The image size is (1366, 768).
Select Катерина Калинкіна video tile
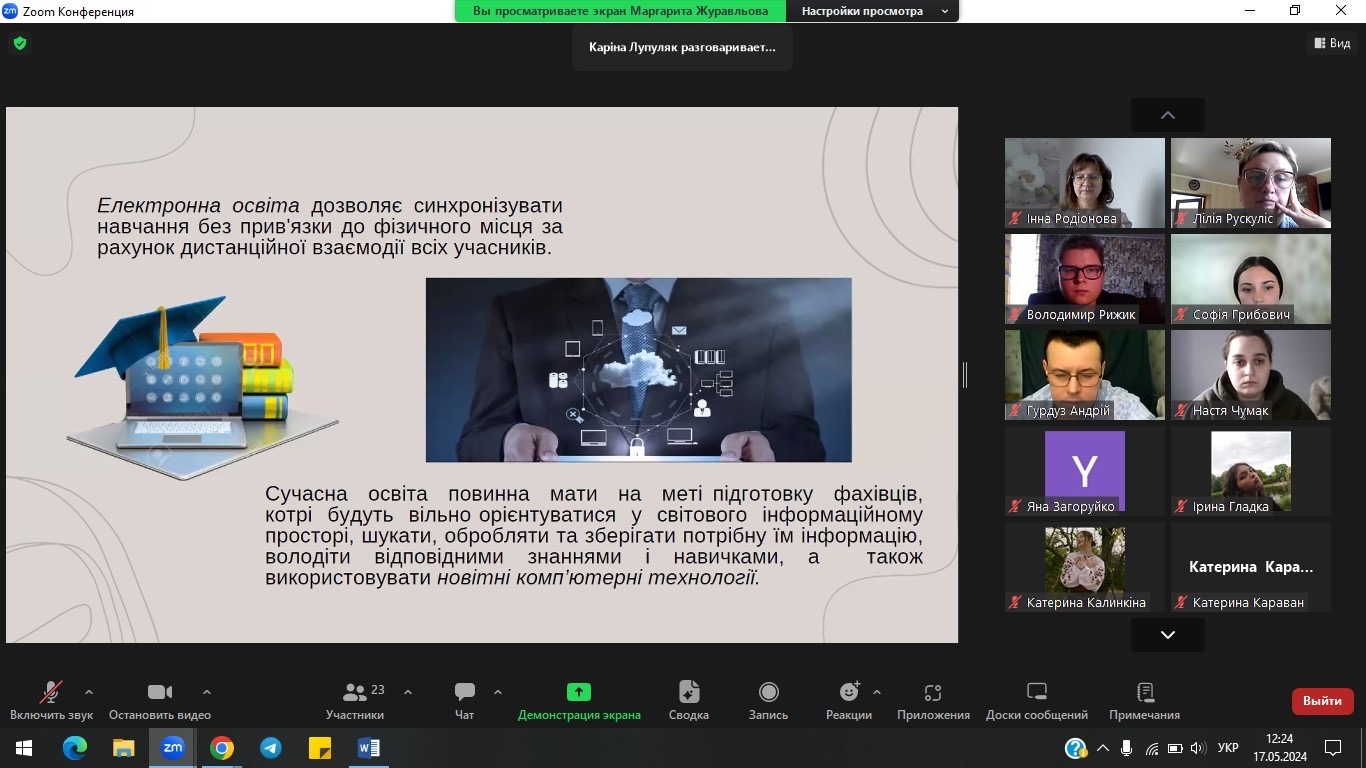click(1085, 567)
